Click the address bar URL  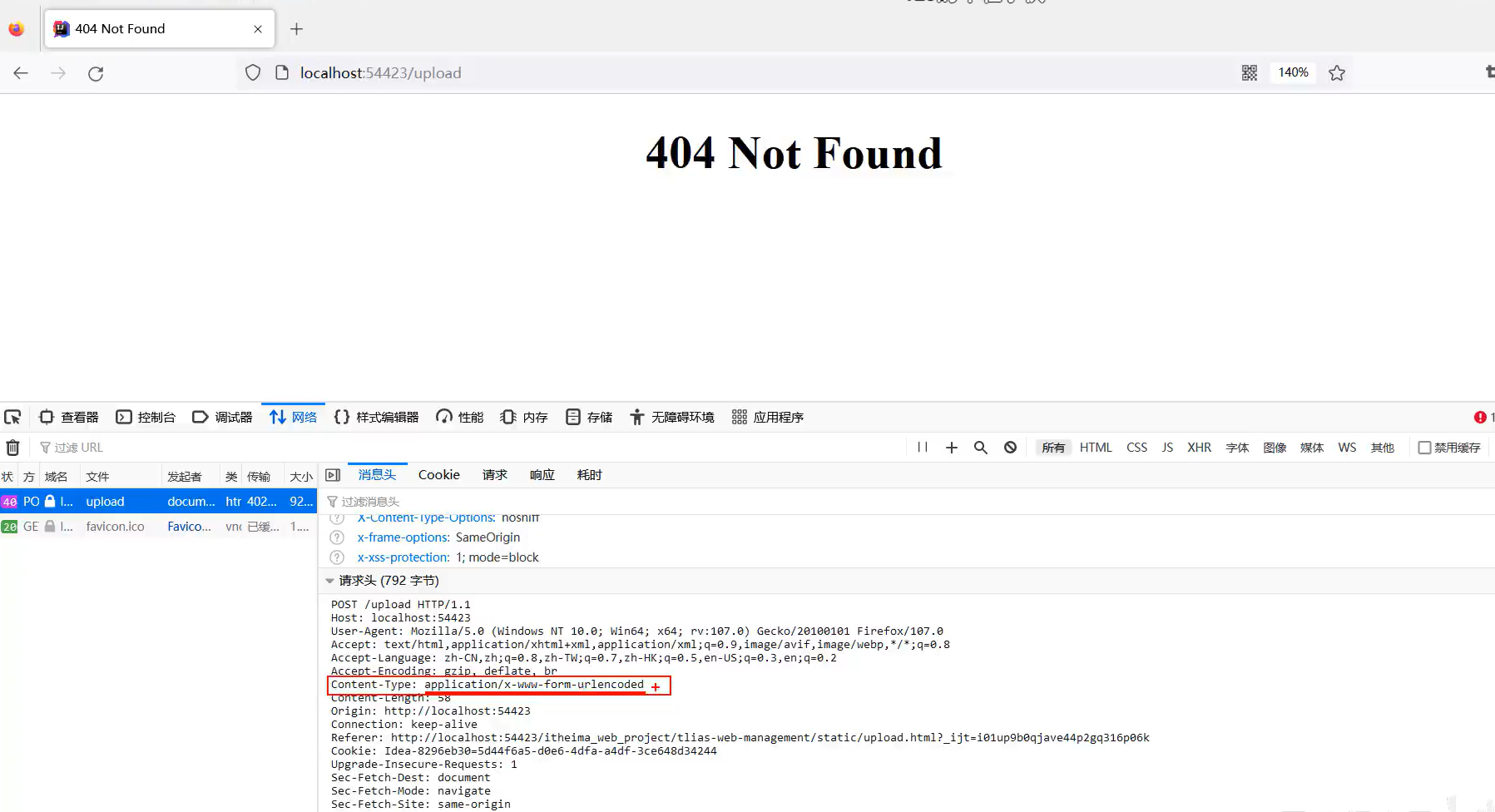381,73
